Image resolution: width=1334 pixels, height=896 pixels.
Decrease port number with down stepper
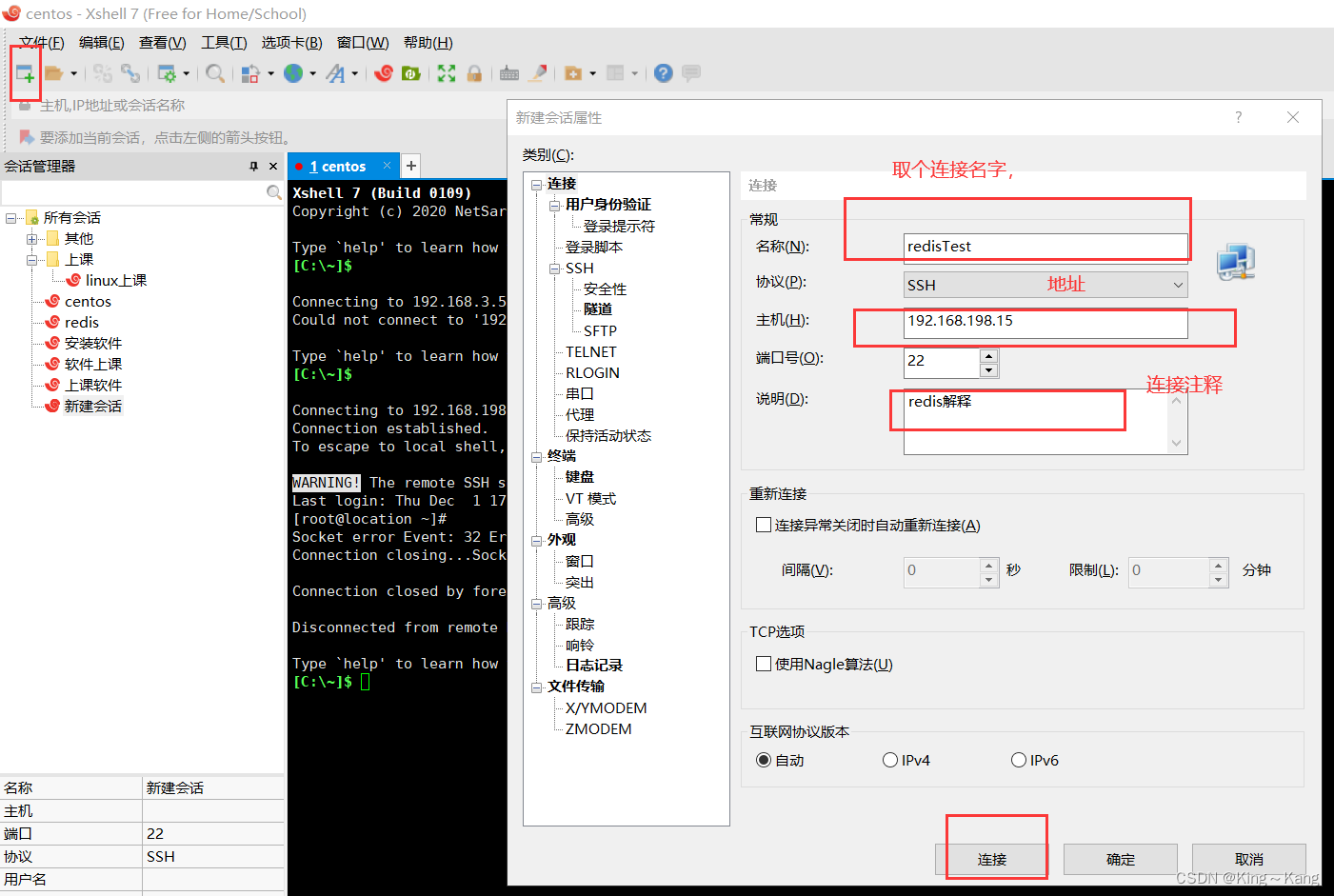989,370
